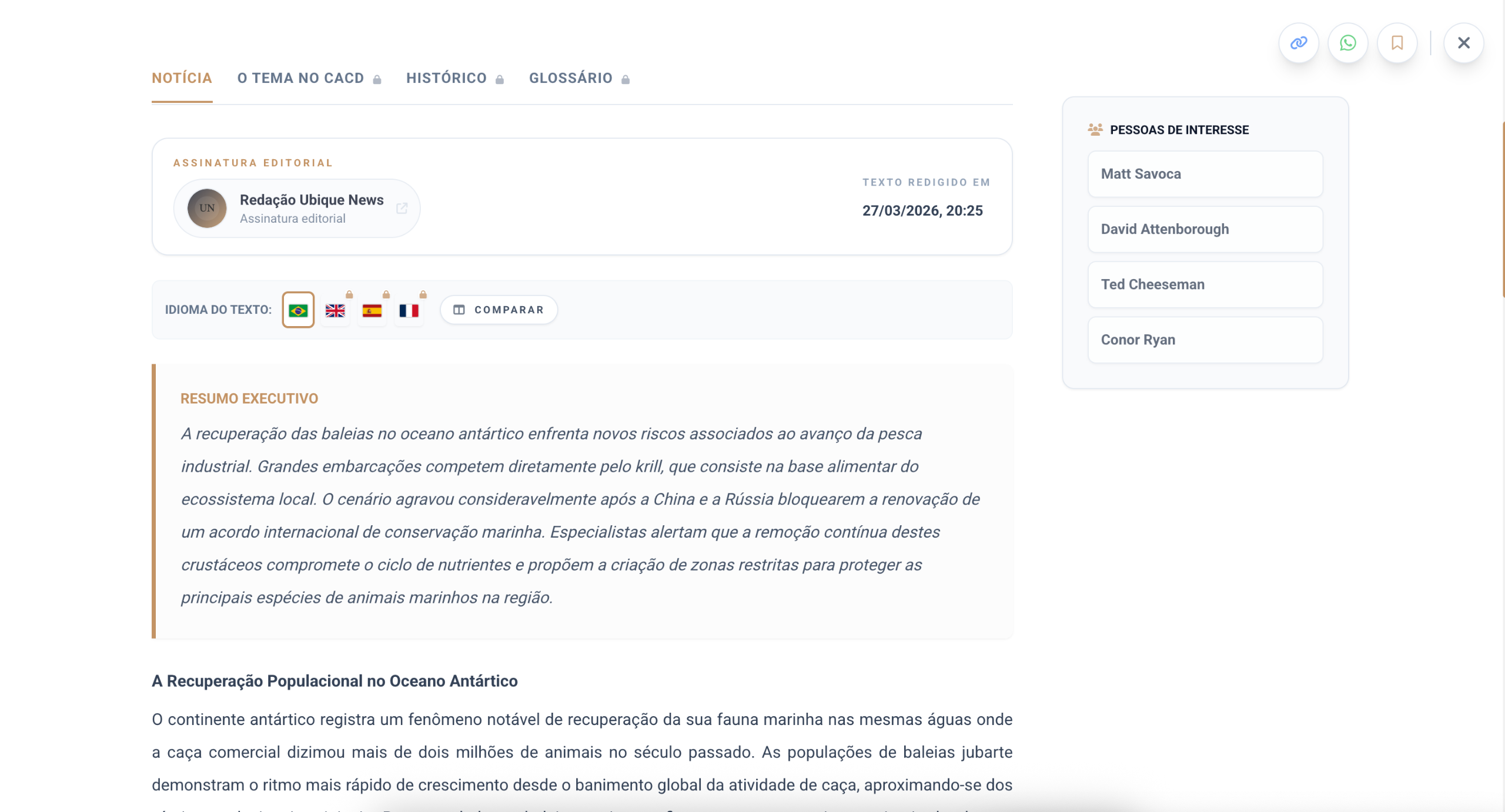1505x812 pixels.
Task: Open Conor Ryan person card
Action: (x=1205, y=340)
